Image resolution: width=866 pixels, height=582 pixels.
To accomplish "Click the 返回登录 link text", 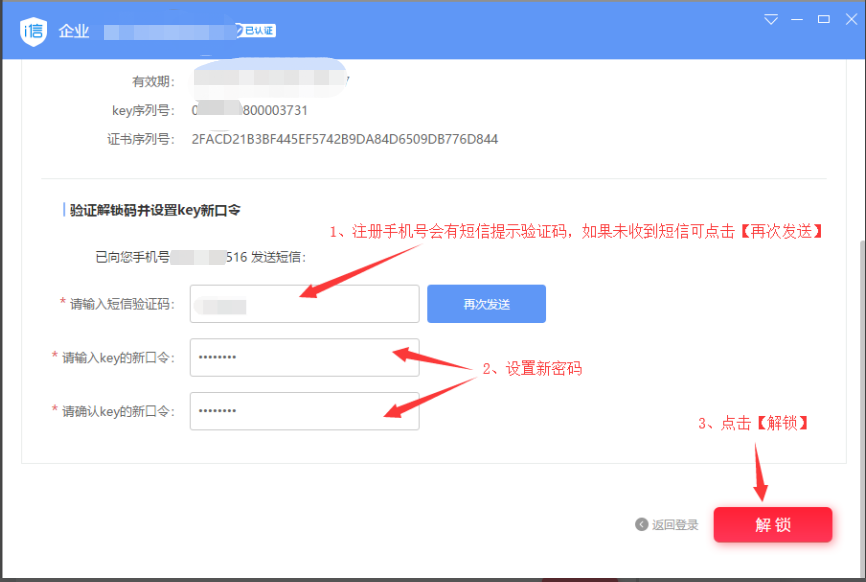I will click(675, 525).
